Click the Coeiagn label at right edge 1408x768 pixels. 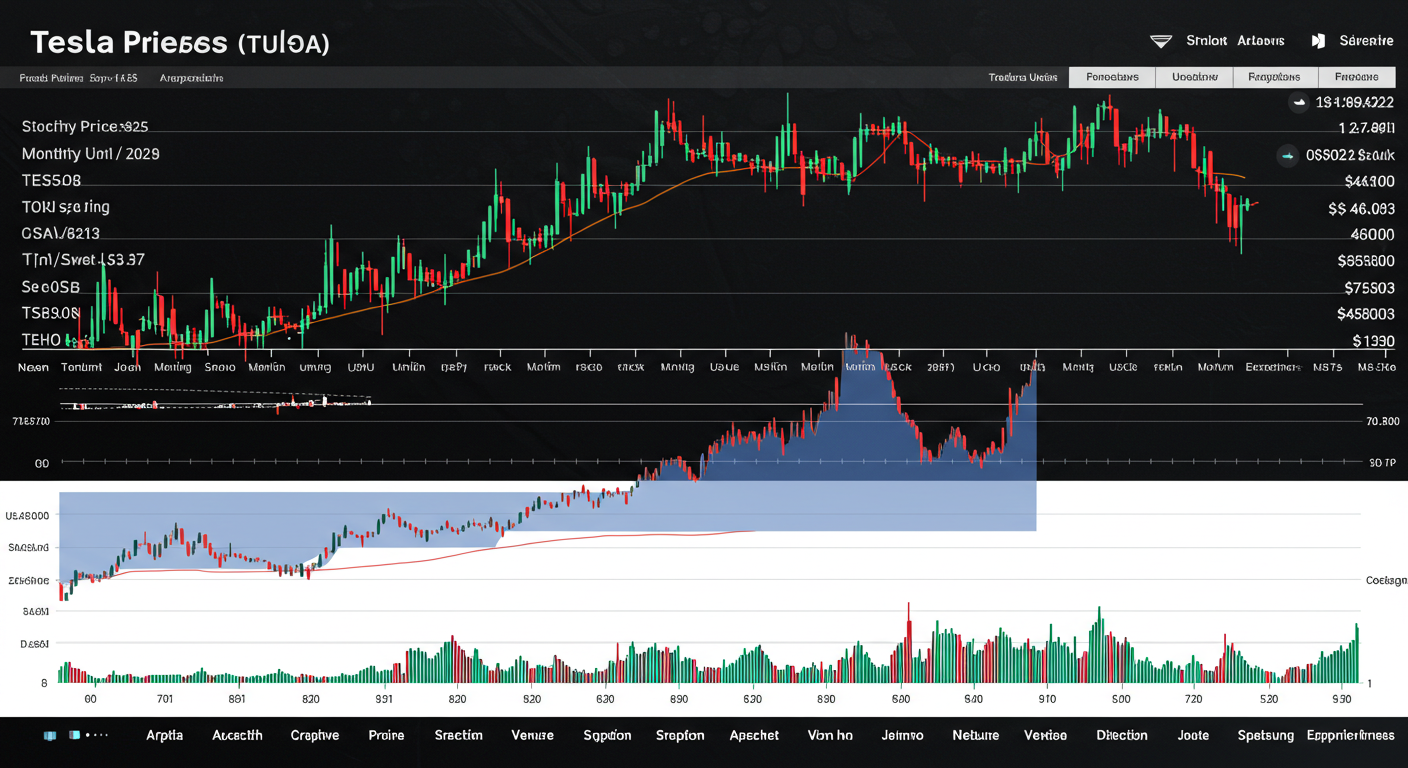click(x=1386, y=580)
